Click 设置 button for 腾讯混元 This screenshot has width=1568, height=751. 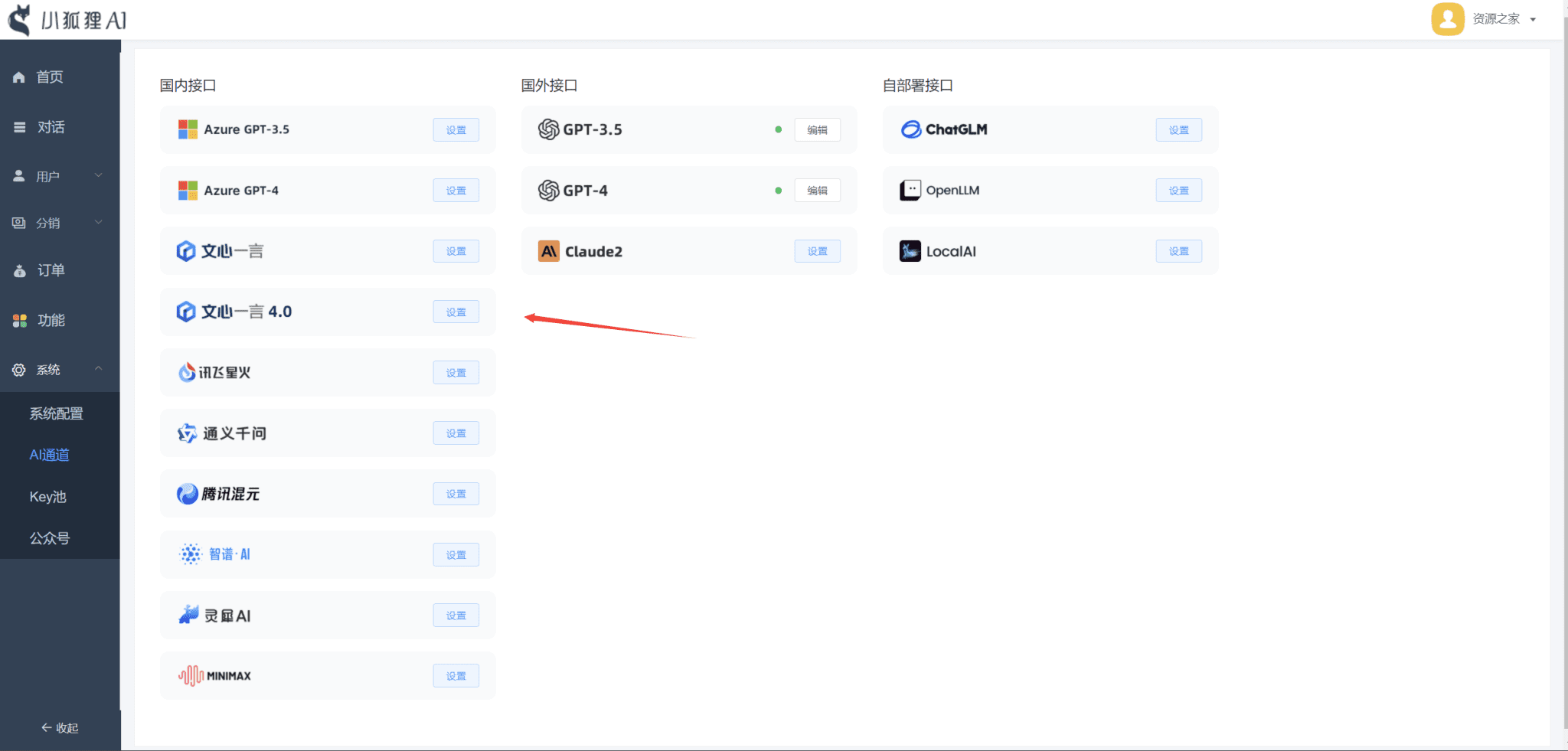click(456, 494)
